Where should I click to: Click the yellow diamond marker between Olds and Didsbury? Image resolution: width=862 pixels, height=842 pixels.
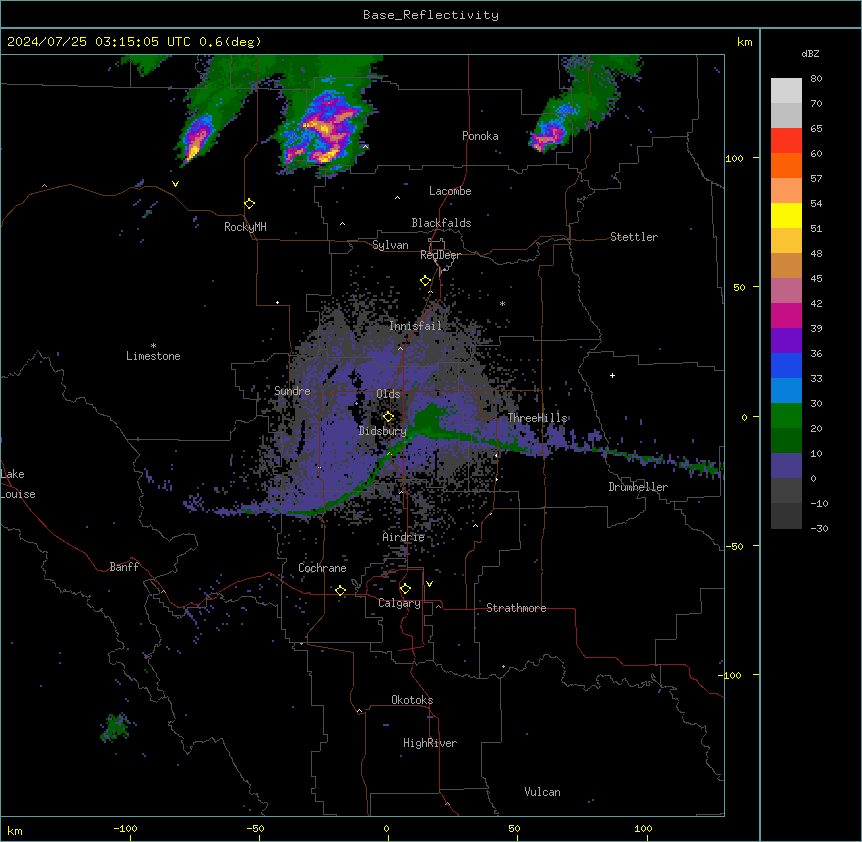pos(388,417)
